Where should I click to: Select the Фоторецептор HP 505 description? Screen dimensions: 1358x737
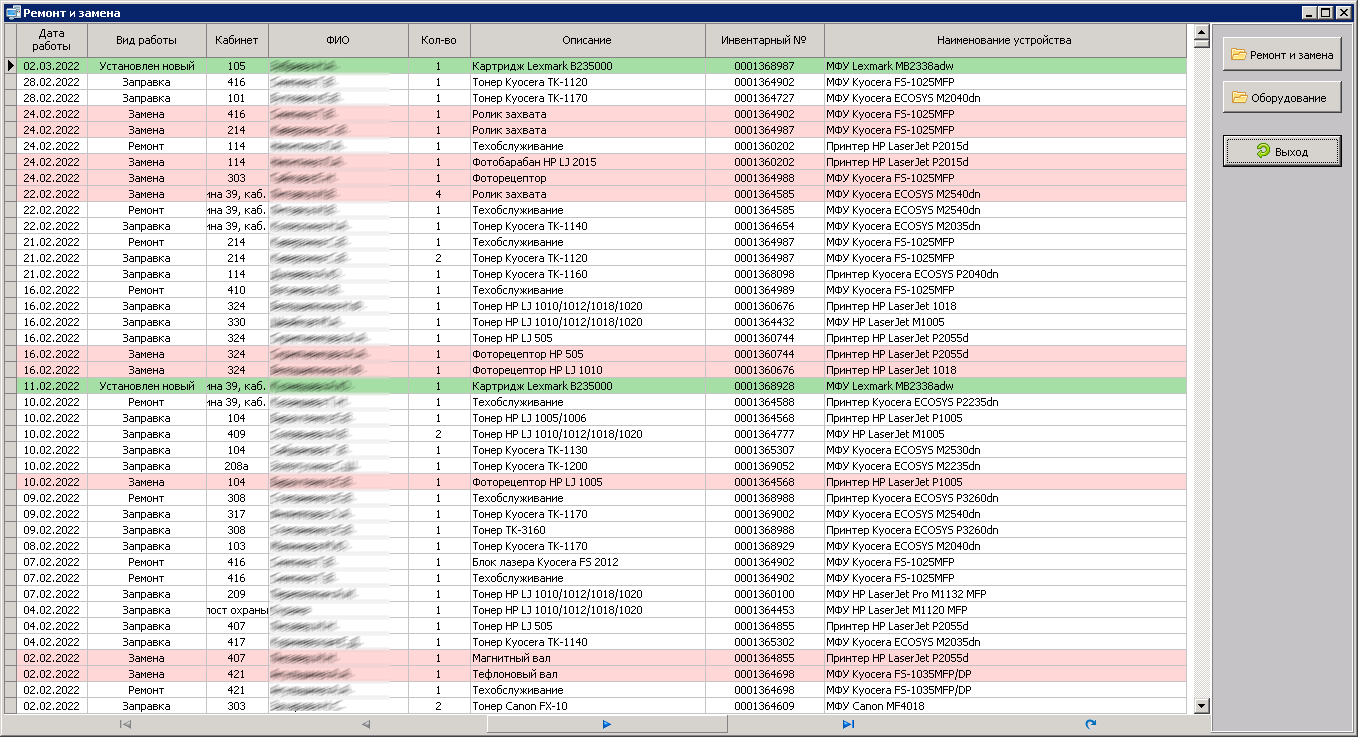(587, 354)
